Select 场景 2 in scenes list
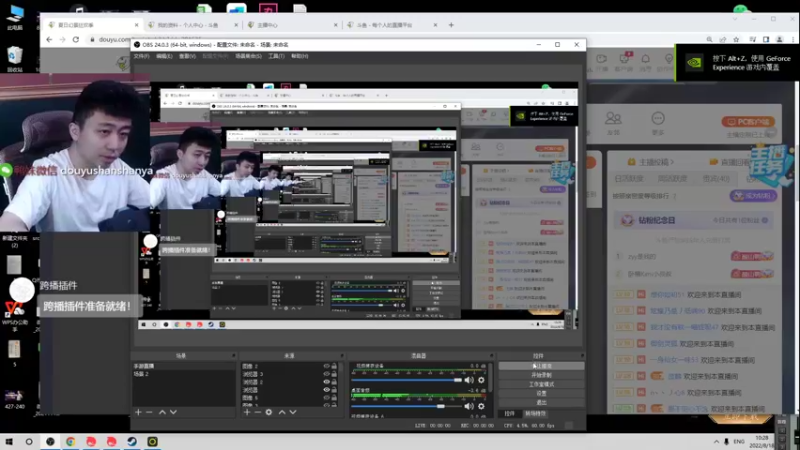800x450 pixels. tap(183, 374)
